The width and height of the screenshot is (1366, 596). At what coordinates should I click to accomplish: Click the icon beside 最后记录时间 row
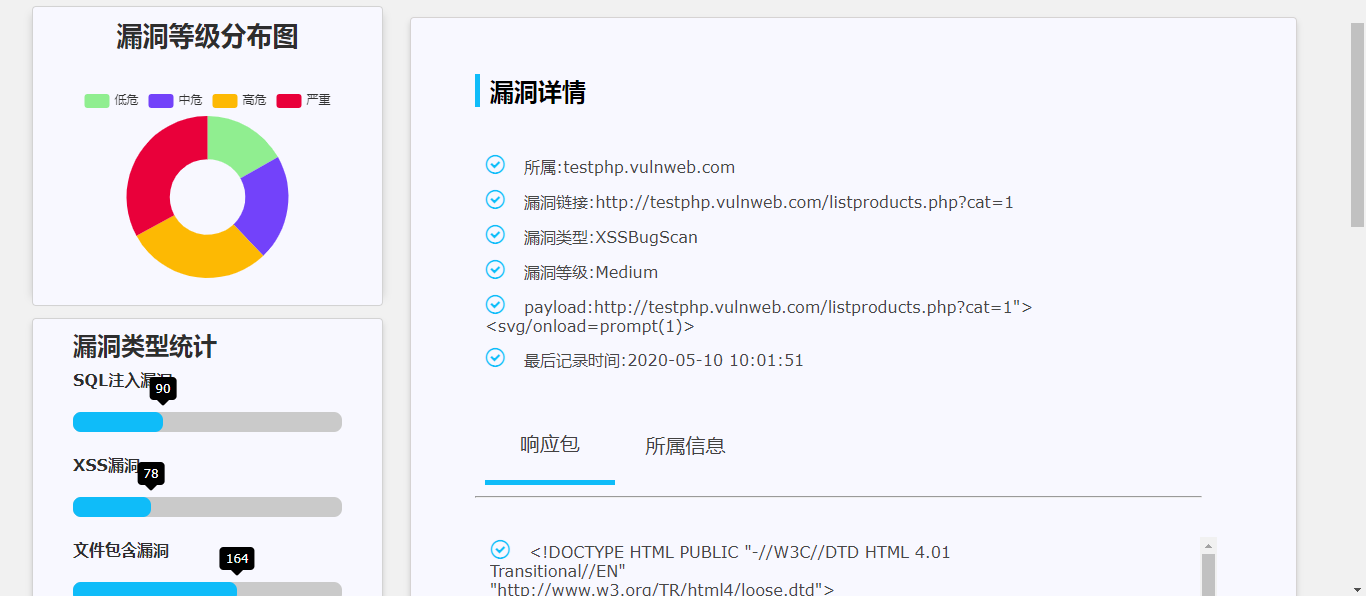click(495, 356)
